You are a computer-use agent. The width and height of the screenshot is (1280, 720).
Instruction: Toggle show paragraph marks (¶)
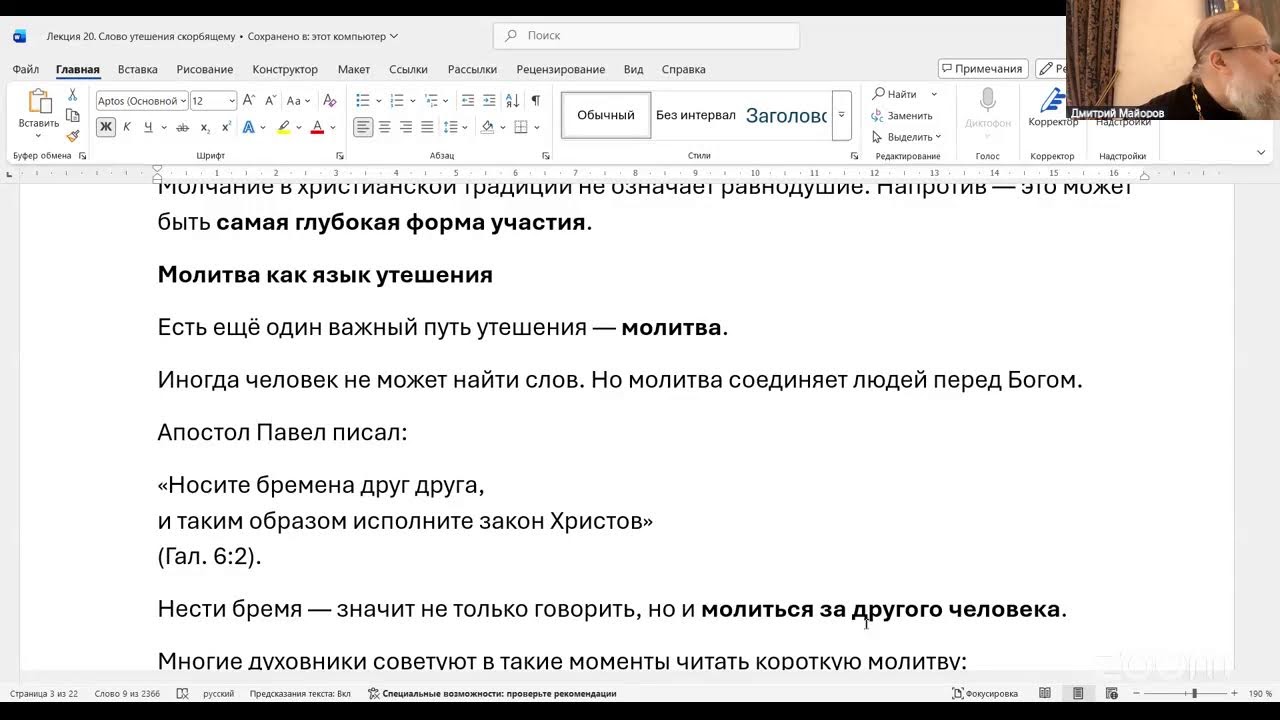coord(536,100)
